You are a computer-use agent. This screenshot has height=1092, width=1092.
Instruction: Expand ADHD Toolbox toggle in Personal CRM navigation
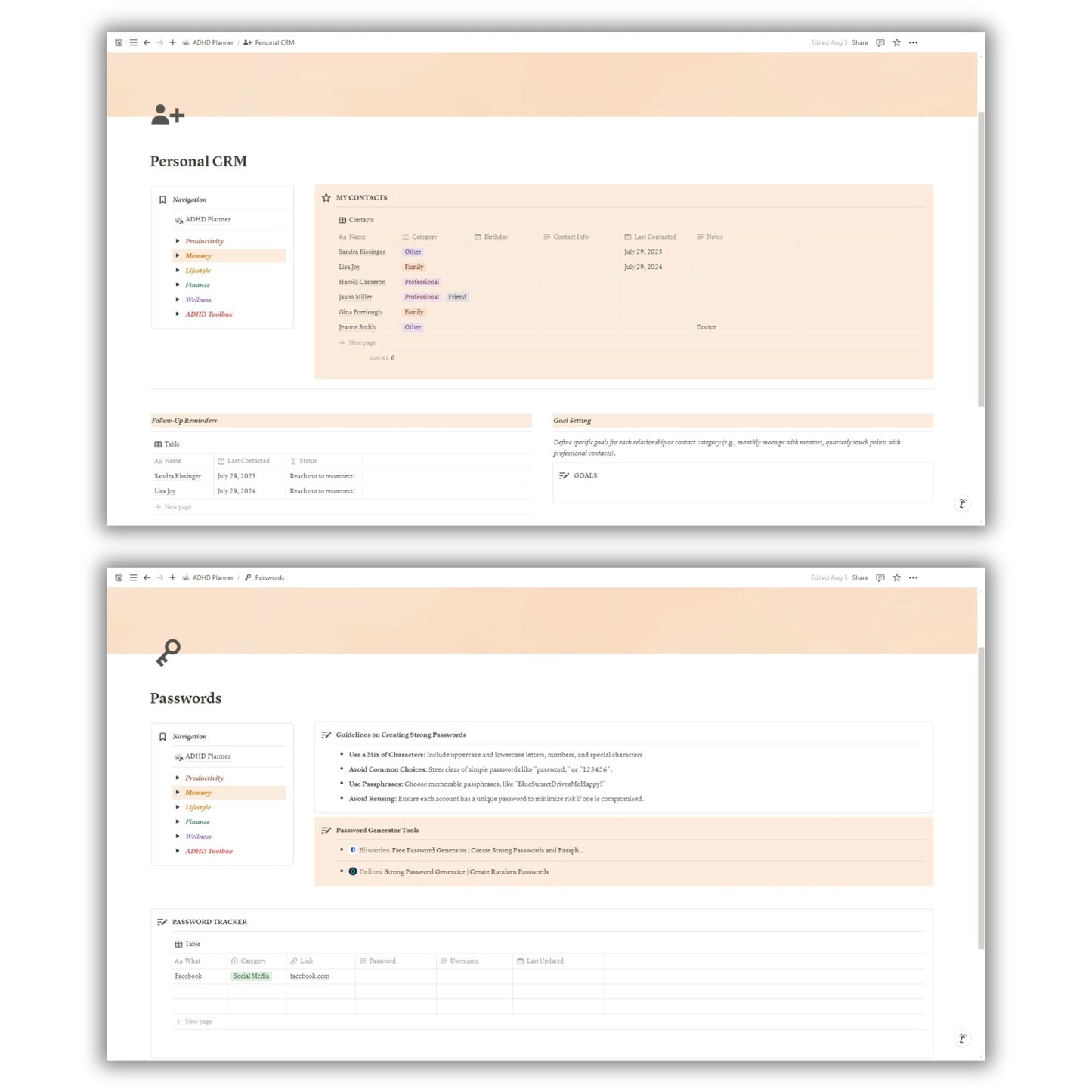pos(178,314)
